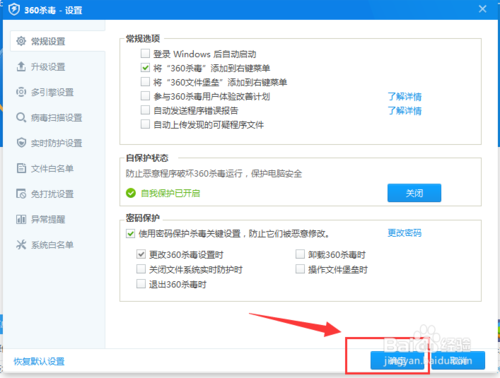
Task: Click the green 自我保护已开启 check icon
Action: (x=131, y=193)
